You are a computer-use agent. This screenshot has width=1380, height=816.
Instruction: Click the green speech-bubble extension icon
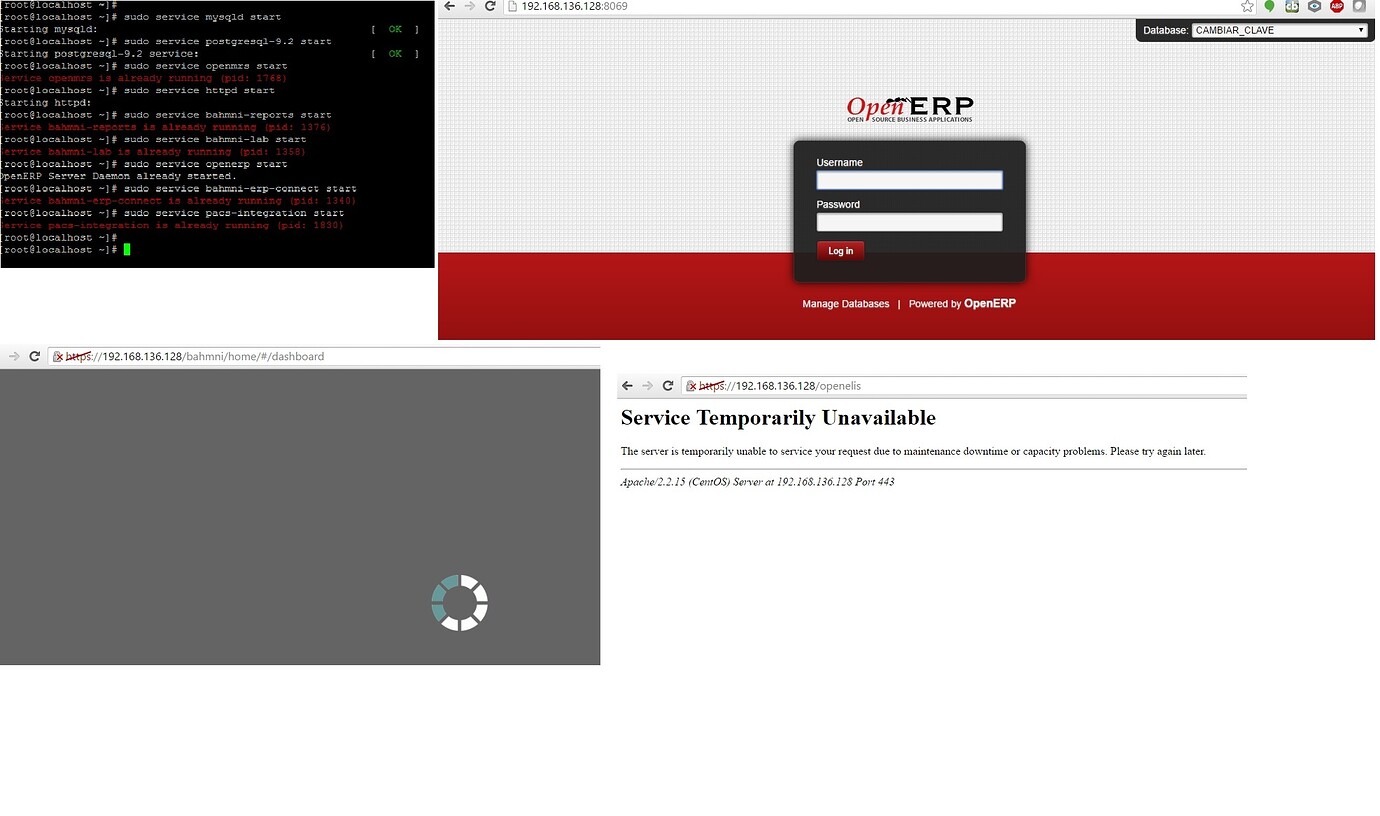(x=1269, y=6)
